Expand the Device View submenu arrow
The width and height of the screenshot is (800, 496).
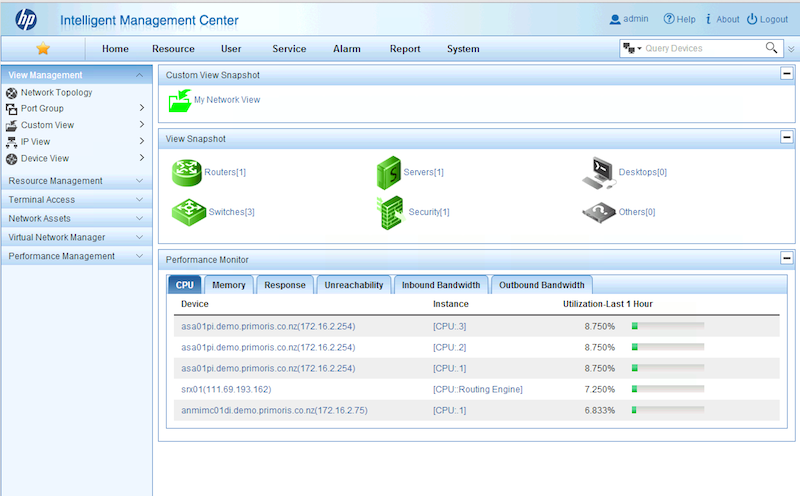pos(142,158)
